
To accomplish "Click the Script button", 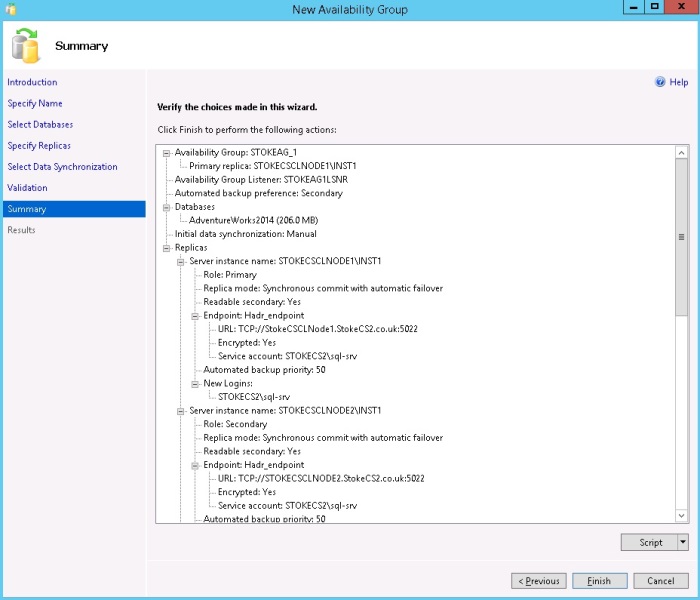I will click(650, 542).
